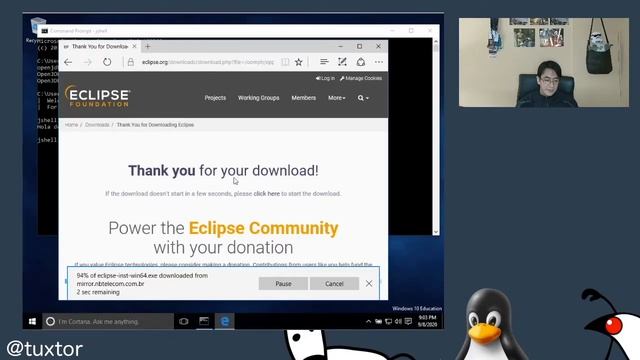Click the network icon in system tray
The width and height of the screenshot is (640, 360).
tap(388, 322)
